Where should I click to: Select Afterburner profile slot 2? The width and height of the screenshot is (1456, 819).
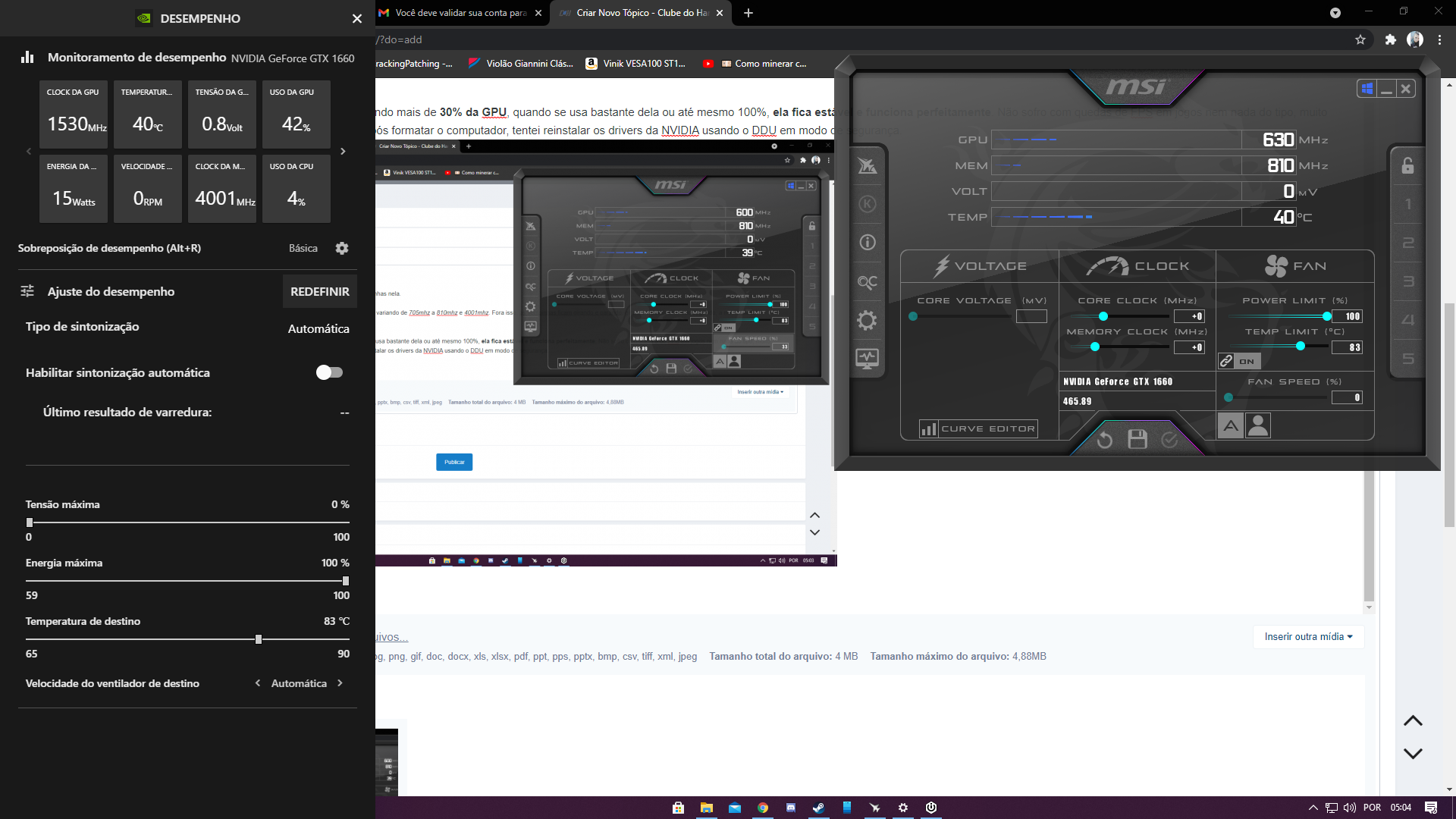1408,243
